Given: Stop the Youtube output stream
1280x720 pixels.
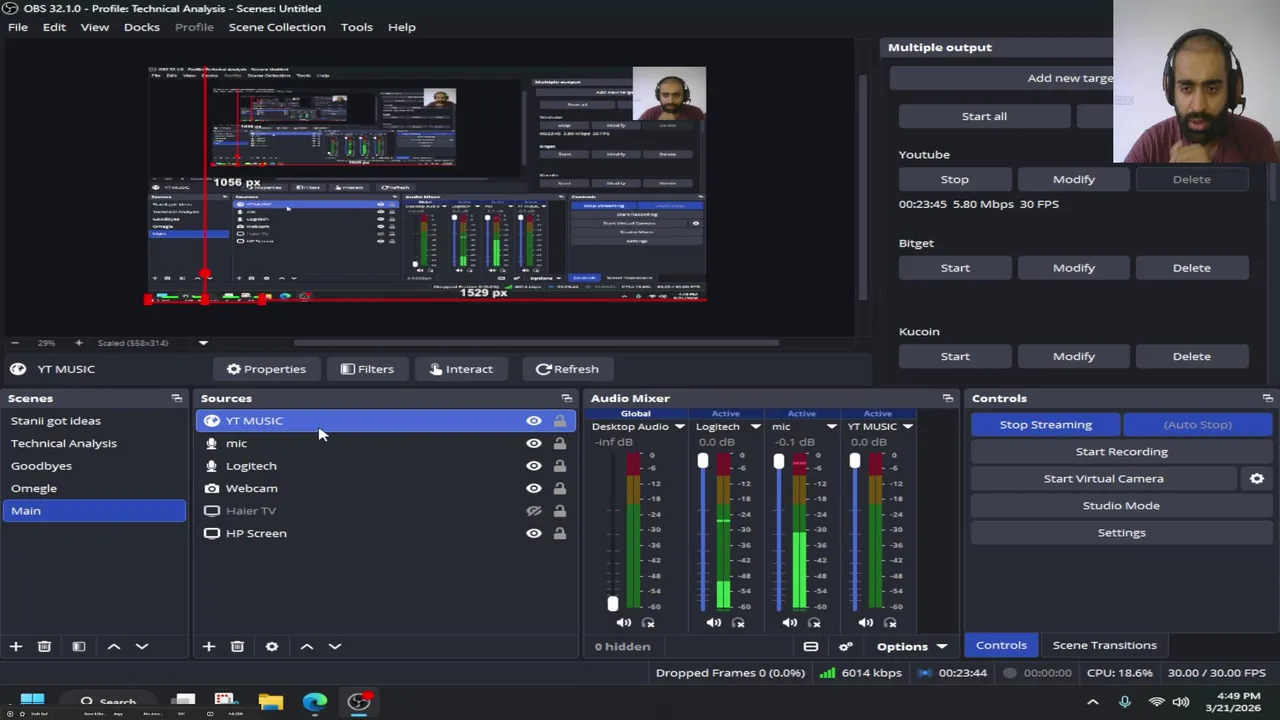Looking at the screenshot, I should pos(955,180).
